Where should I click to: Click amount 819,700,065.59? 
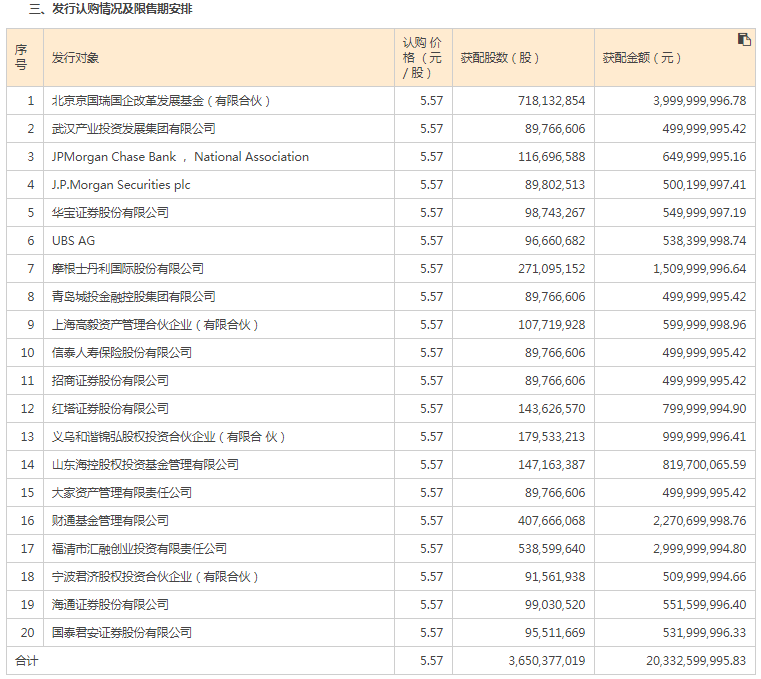coord(704,465)
